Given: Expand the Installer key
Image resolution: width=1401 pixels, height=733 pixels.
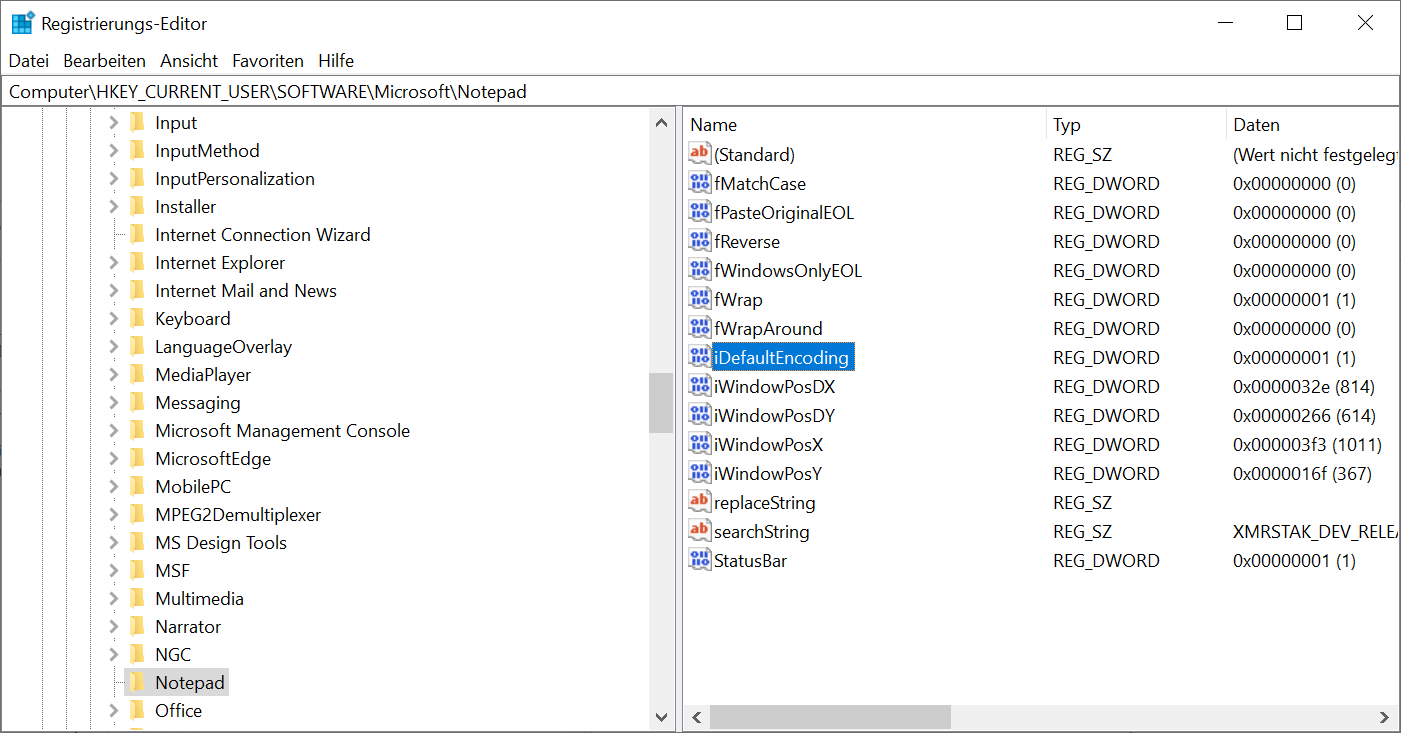Looking at the screenshot, I should (x=114, y=207).
